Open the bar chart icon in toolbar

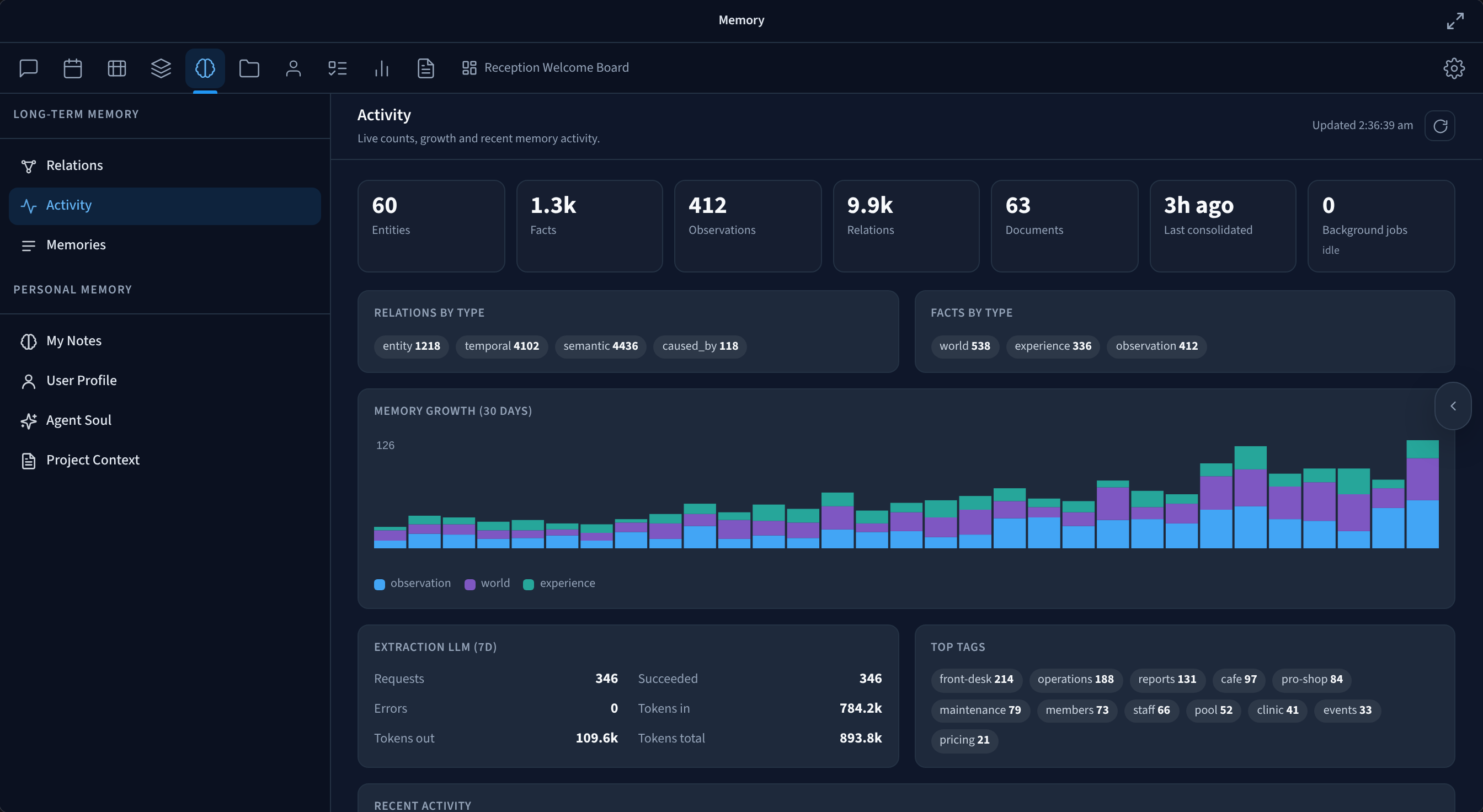382,68
